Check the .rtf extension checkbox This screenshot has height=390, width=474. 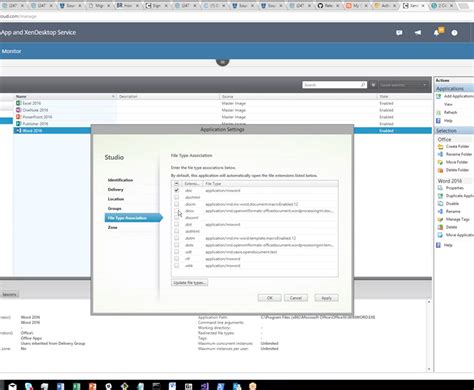176,259
